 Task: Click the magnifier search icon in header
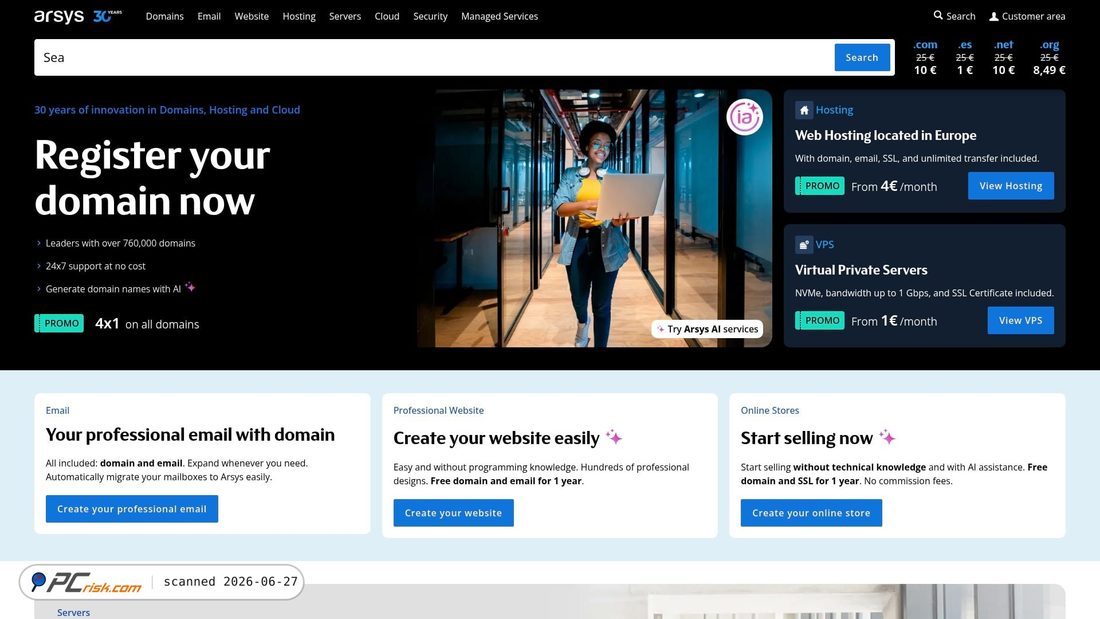pos(938,15)
